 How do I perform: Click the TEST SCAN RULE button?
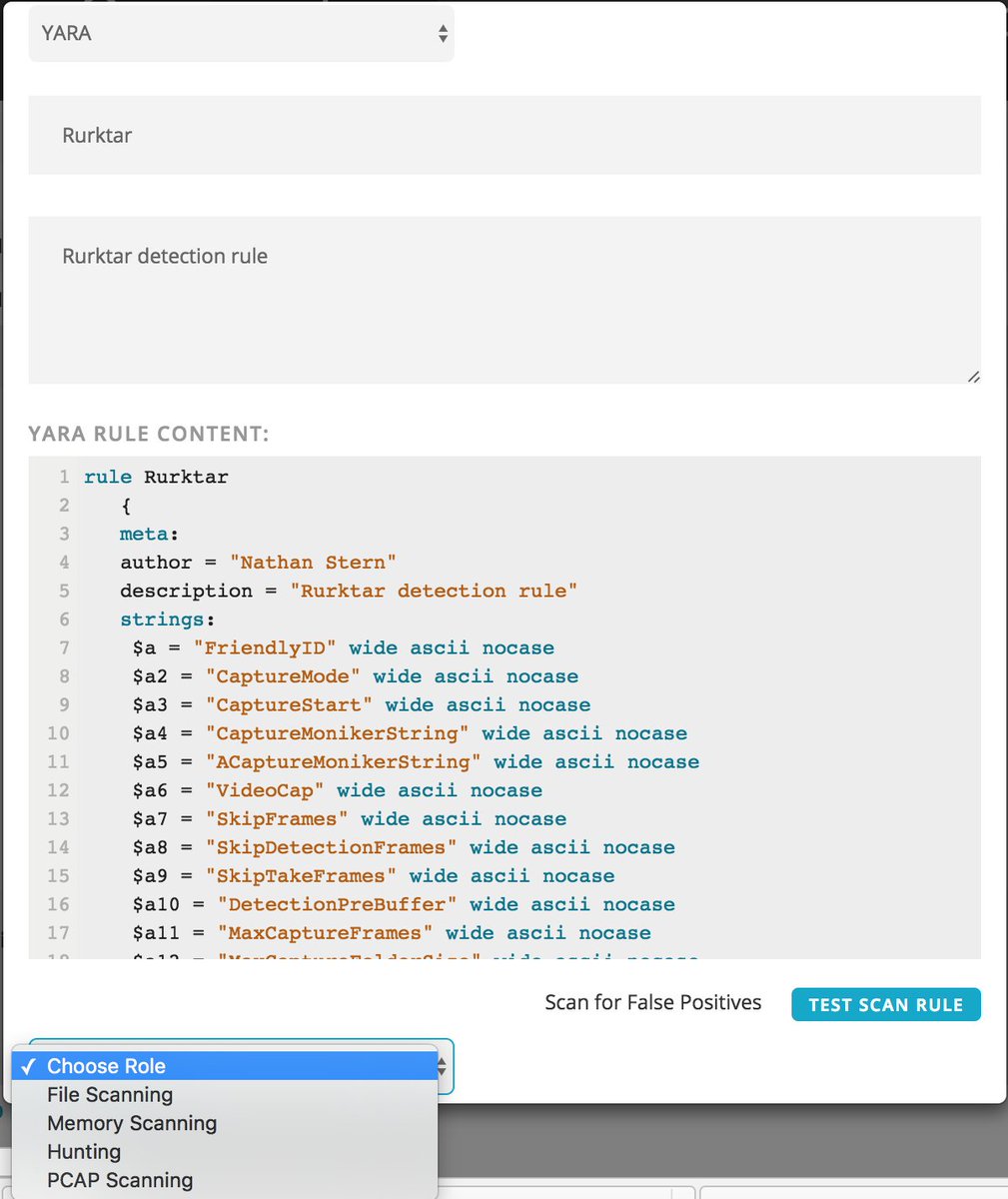[x=886, y=1004]
